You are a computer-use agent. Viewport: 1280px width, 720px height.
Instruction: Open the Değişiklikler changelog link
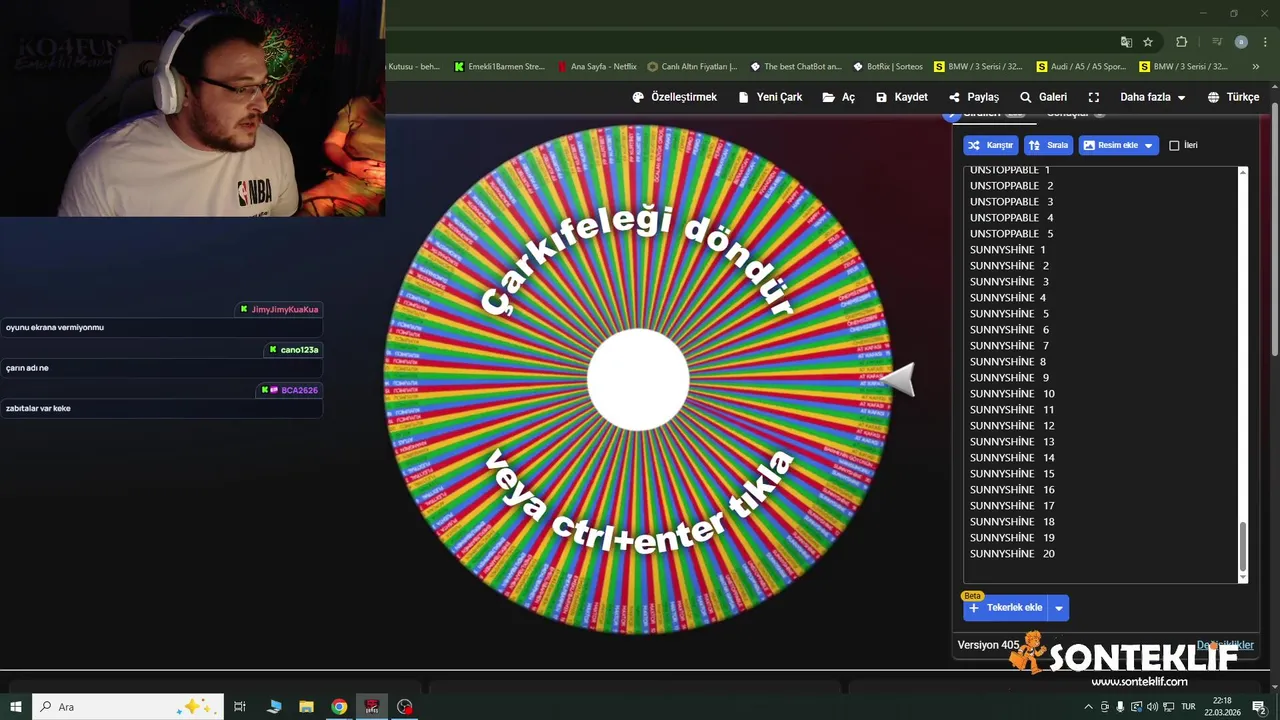[x=1225, y=645]
